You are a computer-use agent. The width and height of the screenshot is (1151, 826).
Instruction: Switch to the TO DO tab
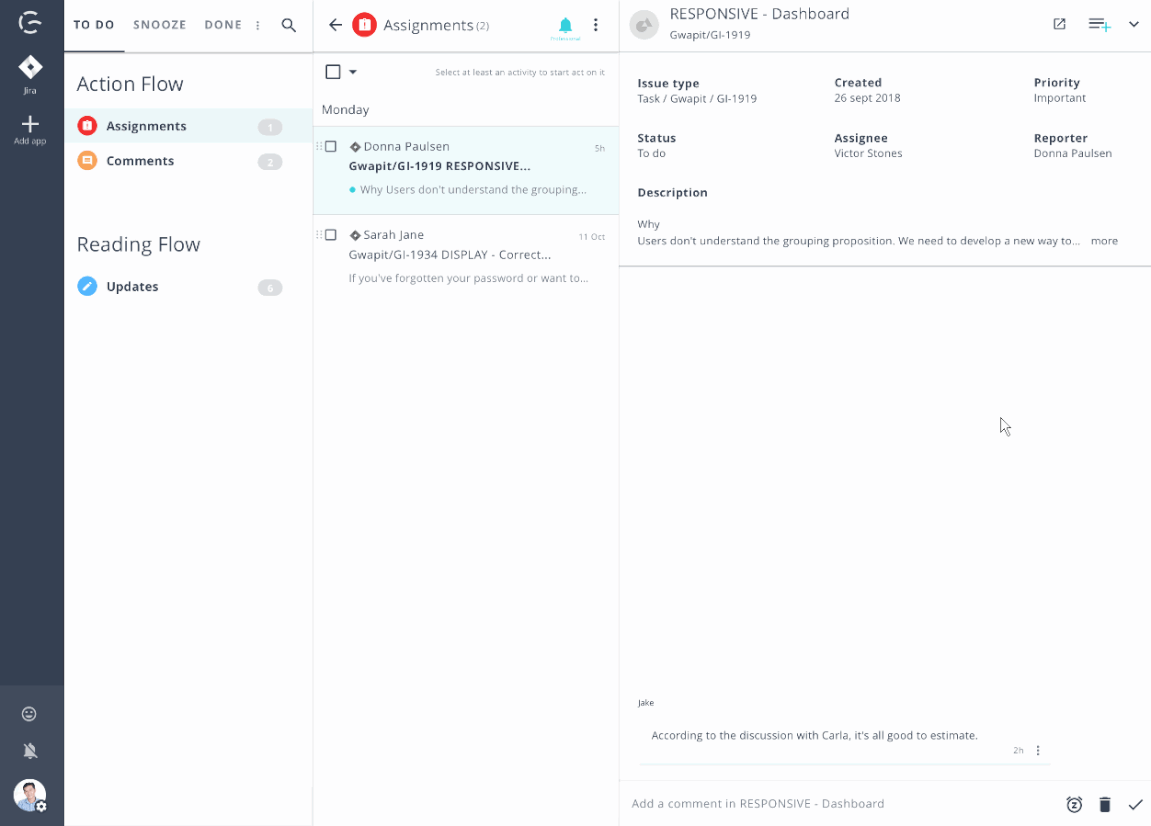point(94,25)
